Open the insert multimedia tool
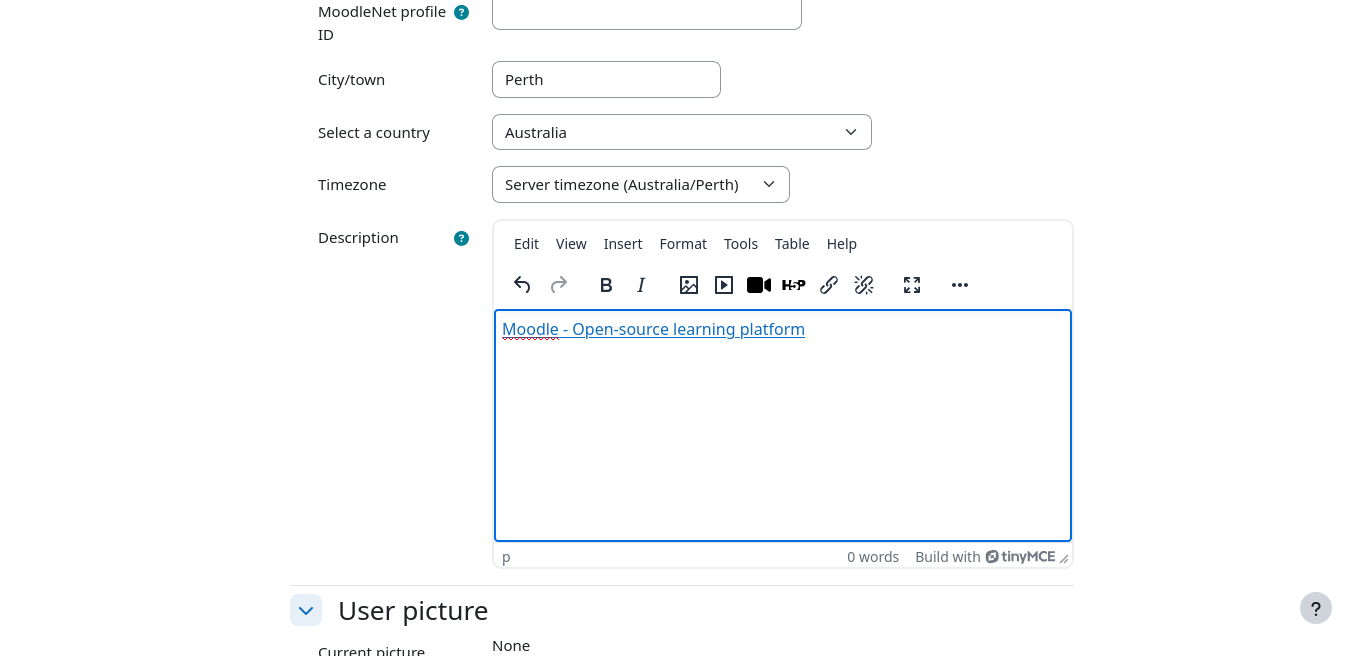Screen dimensions: 1364x656 (724, 285)
